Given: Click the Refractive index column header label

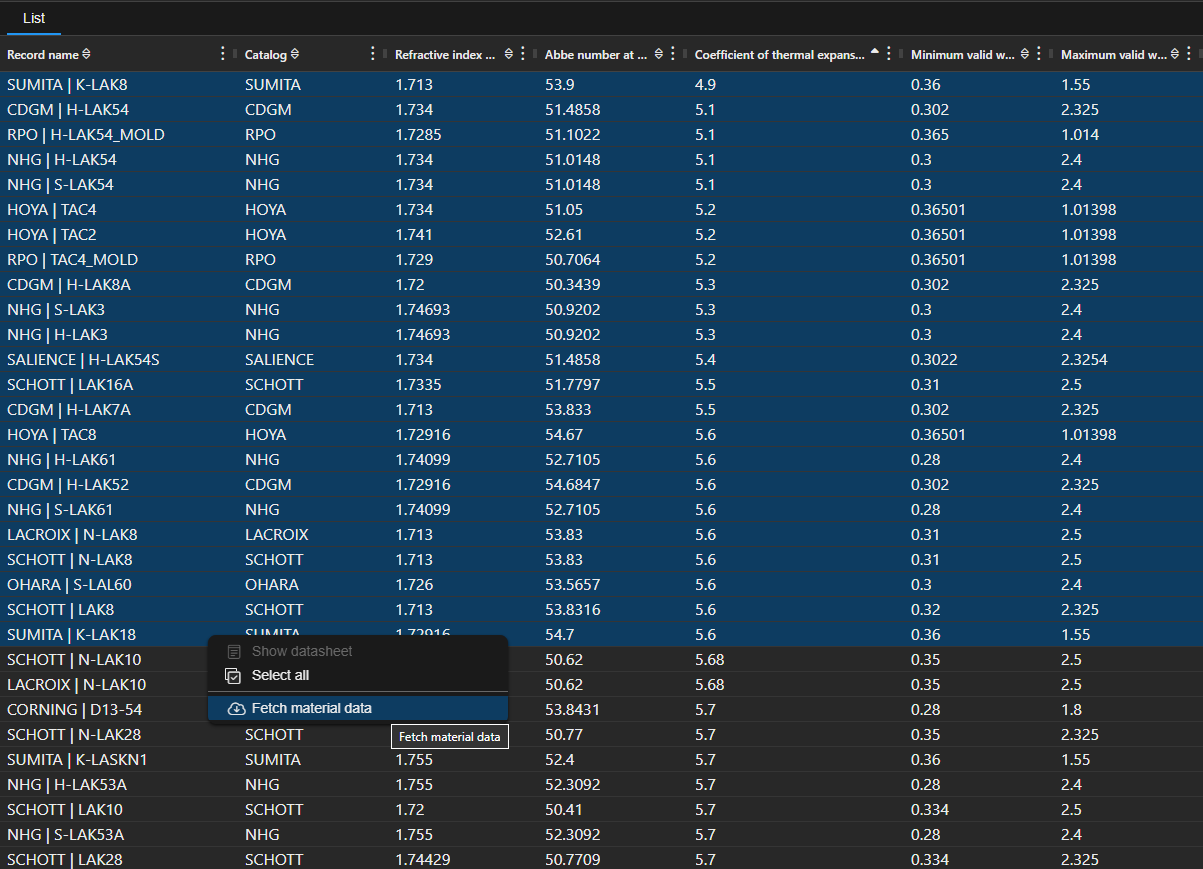Looking at the screenshot, I should (x=446, y=54).
